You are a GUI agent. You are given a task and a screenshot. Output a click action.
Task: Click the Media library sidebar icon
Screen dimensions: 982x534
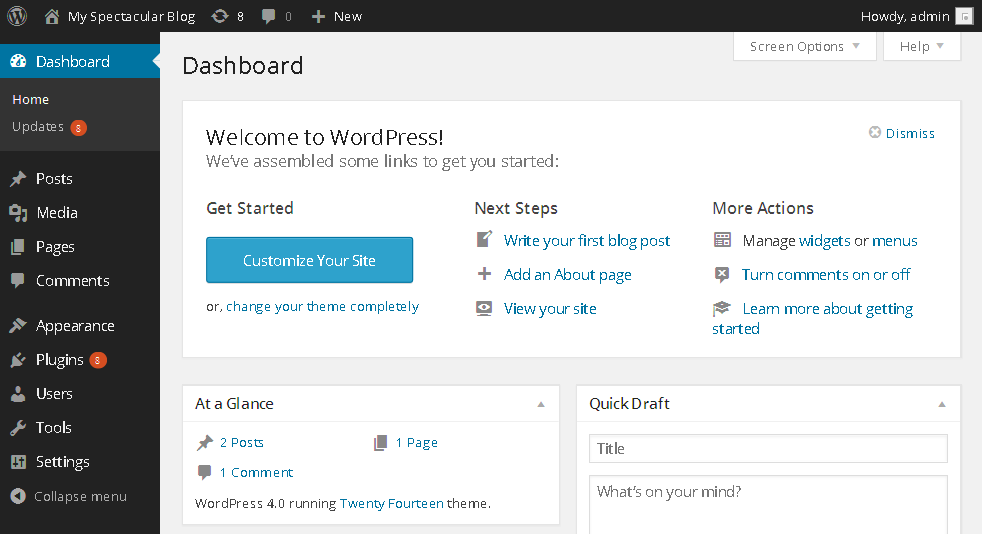click(18, 213)
